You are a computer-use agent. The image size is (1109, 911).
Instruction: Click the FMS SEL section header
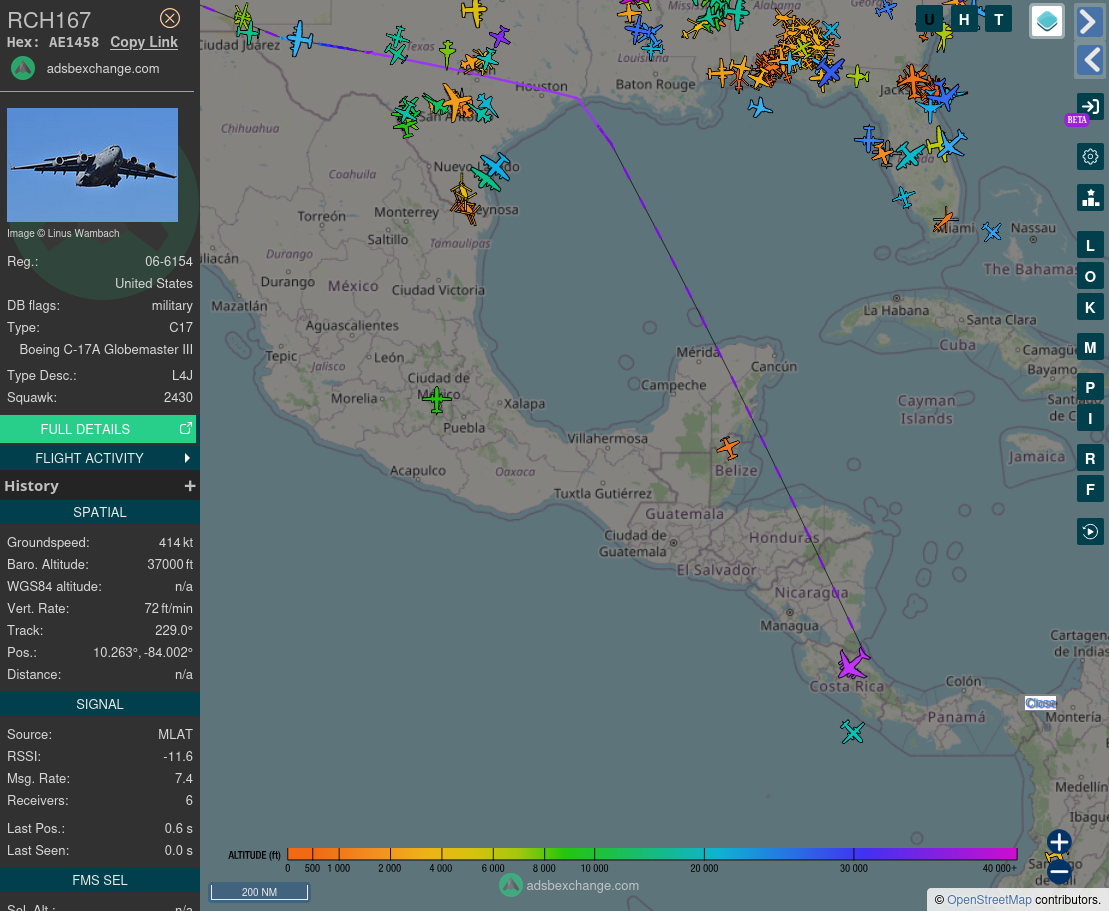(x=100, y=881)
